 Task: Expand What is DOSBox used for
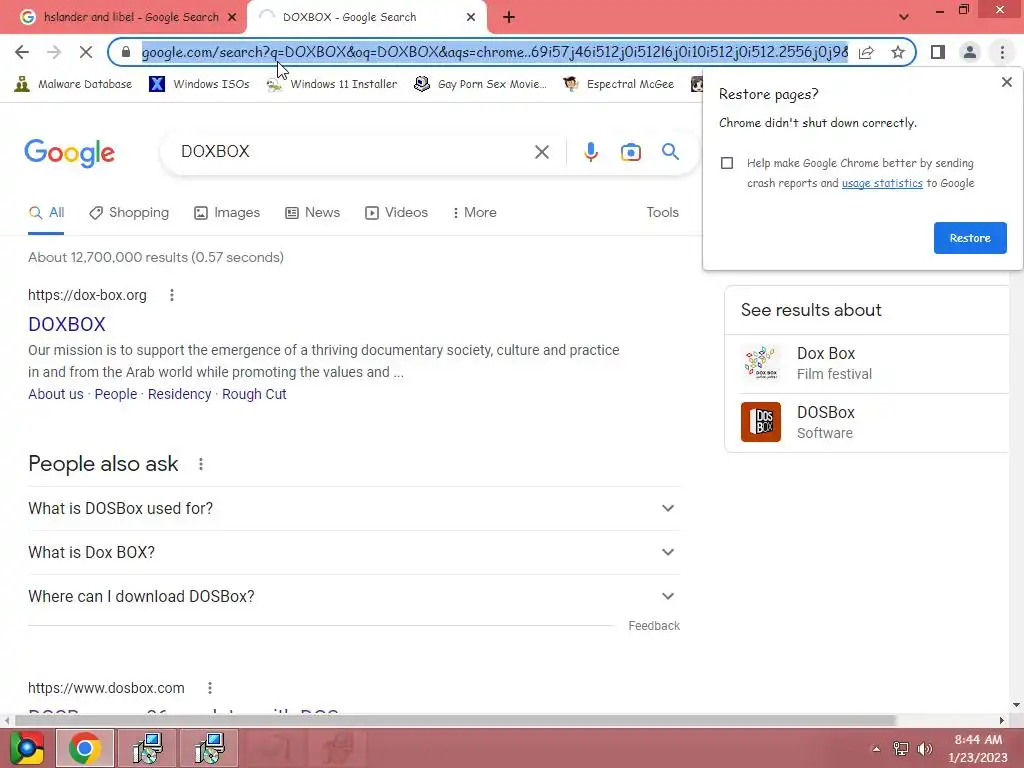[354, 508]
